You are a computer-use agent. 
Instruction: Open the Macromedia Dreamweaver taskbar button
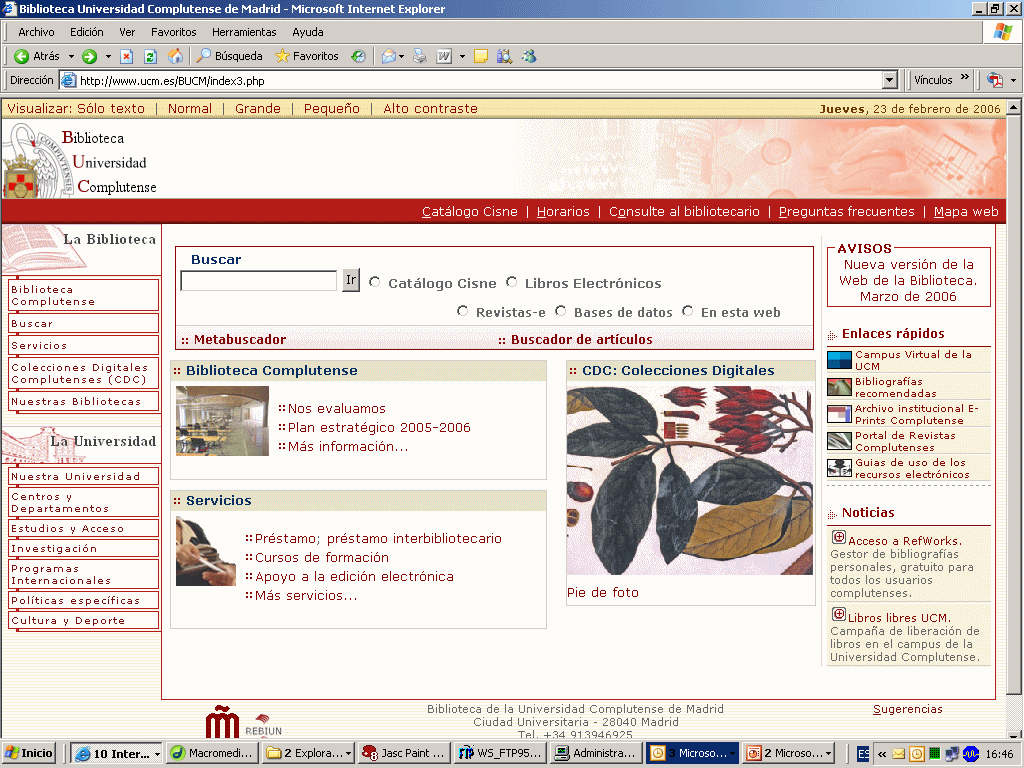coord(213,754)
